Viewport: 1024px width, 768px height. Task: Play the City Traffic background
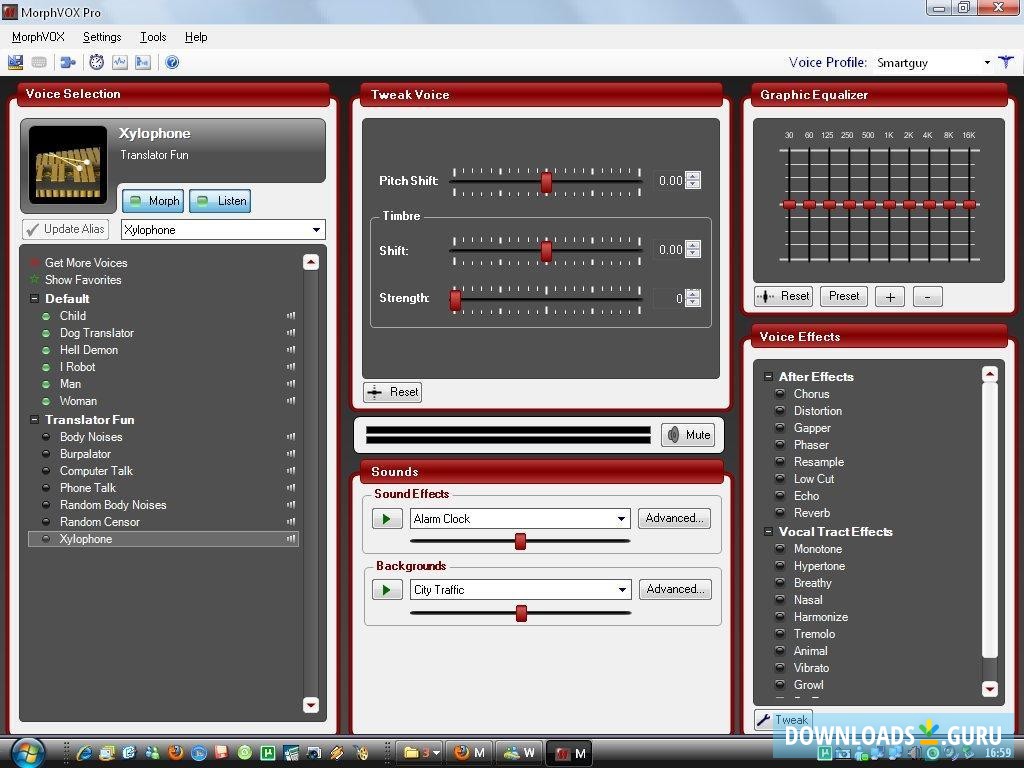[x=387, y=590]
